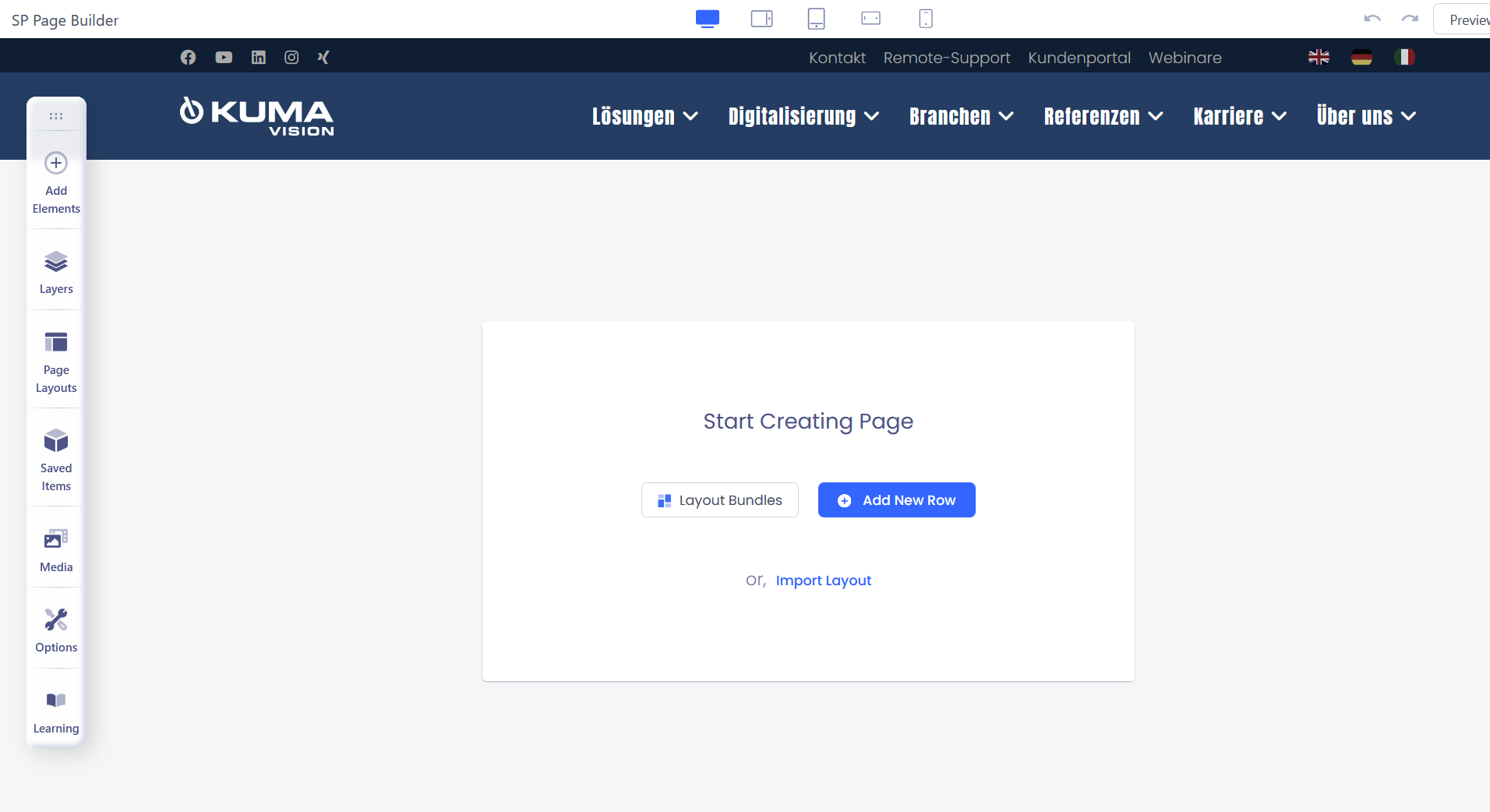This screenshot has height=812, width=1490.
Task: Open the Kundenportal link
Action: point(1079,58)
